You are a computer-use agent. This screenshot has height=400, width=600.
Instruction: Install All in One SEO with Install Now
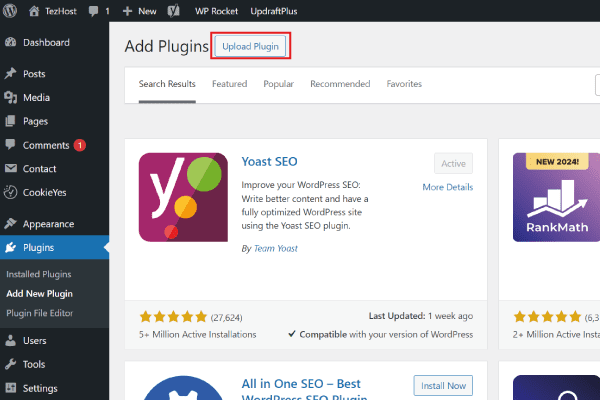[x=443, y=385]
